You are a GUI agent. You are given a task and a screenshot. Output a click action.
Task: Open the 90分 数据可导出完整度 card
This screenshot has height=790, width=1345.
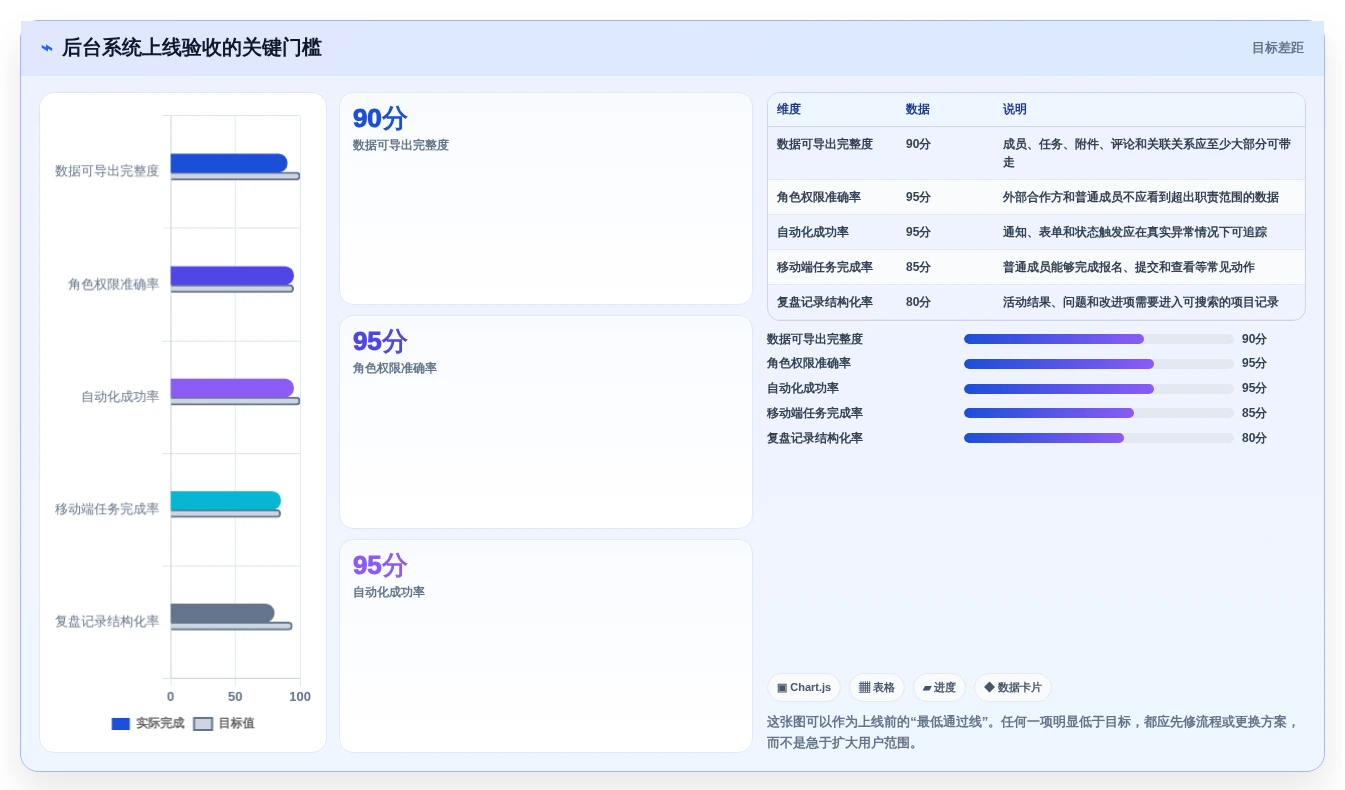coord(546,199)
